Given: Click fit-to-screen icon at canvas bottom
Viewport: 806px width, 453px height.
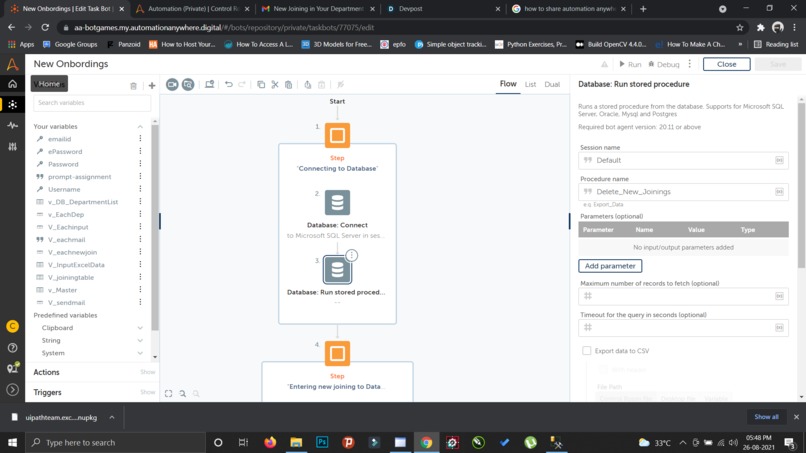Looking at the screenshot, I should tap(169, 393).
